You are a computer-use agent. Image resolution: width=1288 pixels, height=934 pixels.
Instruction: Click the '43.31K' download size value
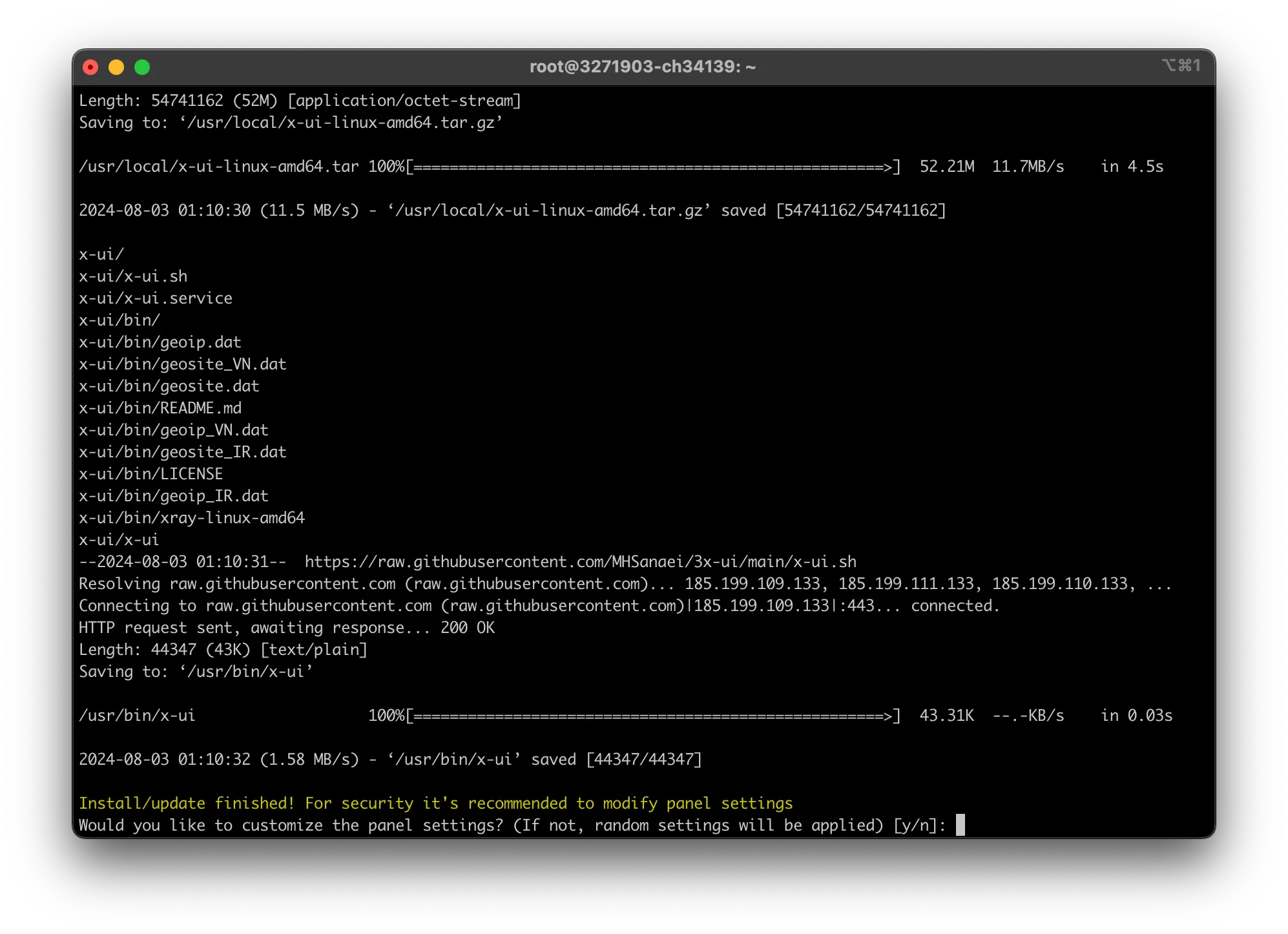[x=947, y=716]
